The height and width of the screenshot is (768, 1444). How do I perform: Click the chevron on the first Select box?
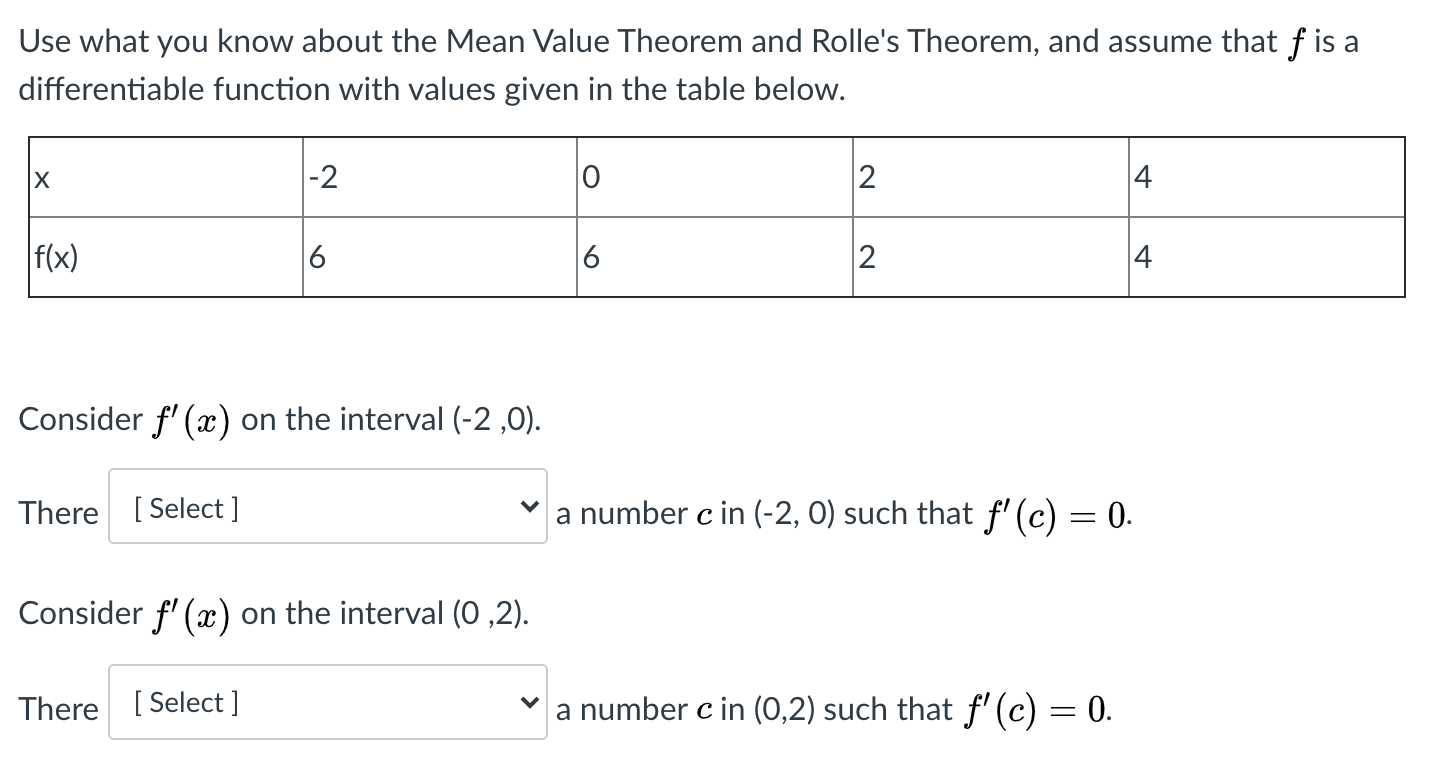tap(531, 507)
